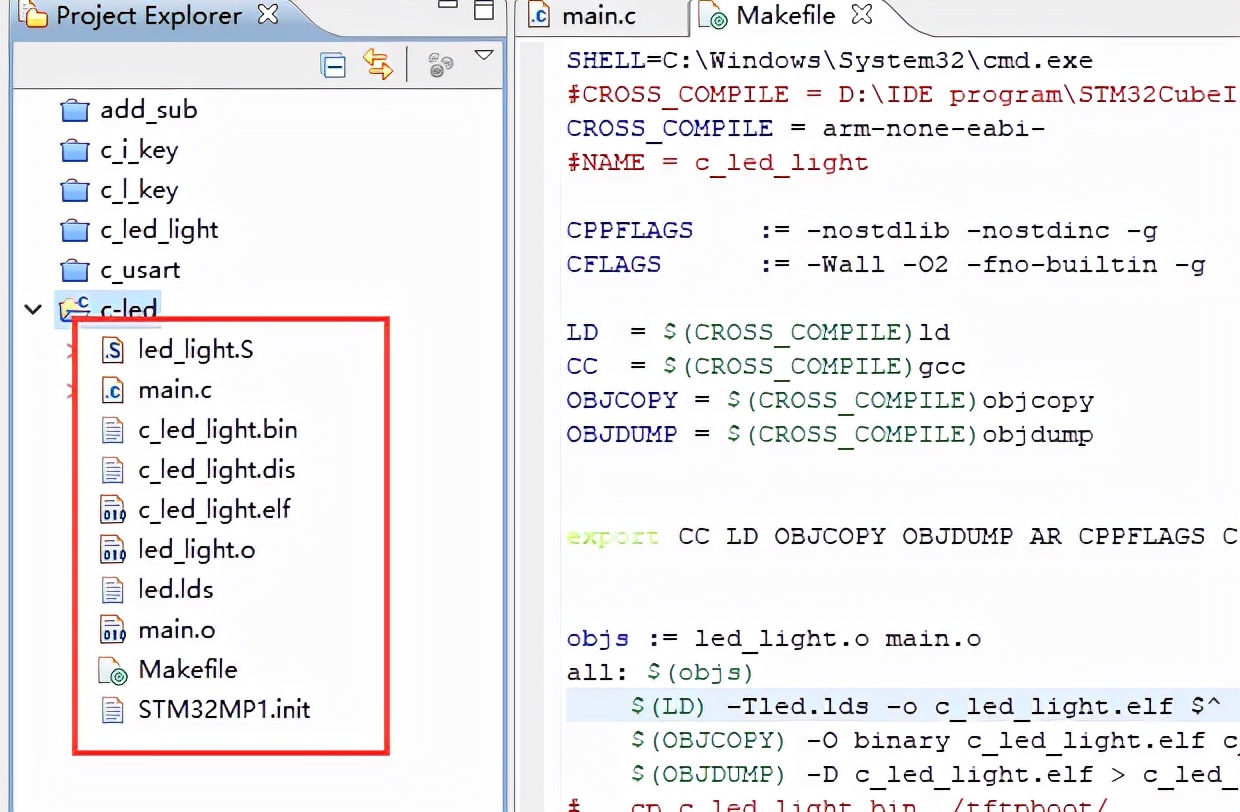Click the export keyword in Makefile

613,536
